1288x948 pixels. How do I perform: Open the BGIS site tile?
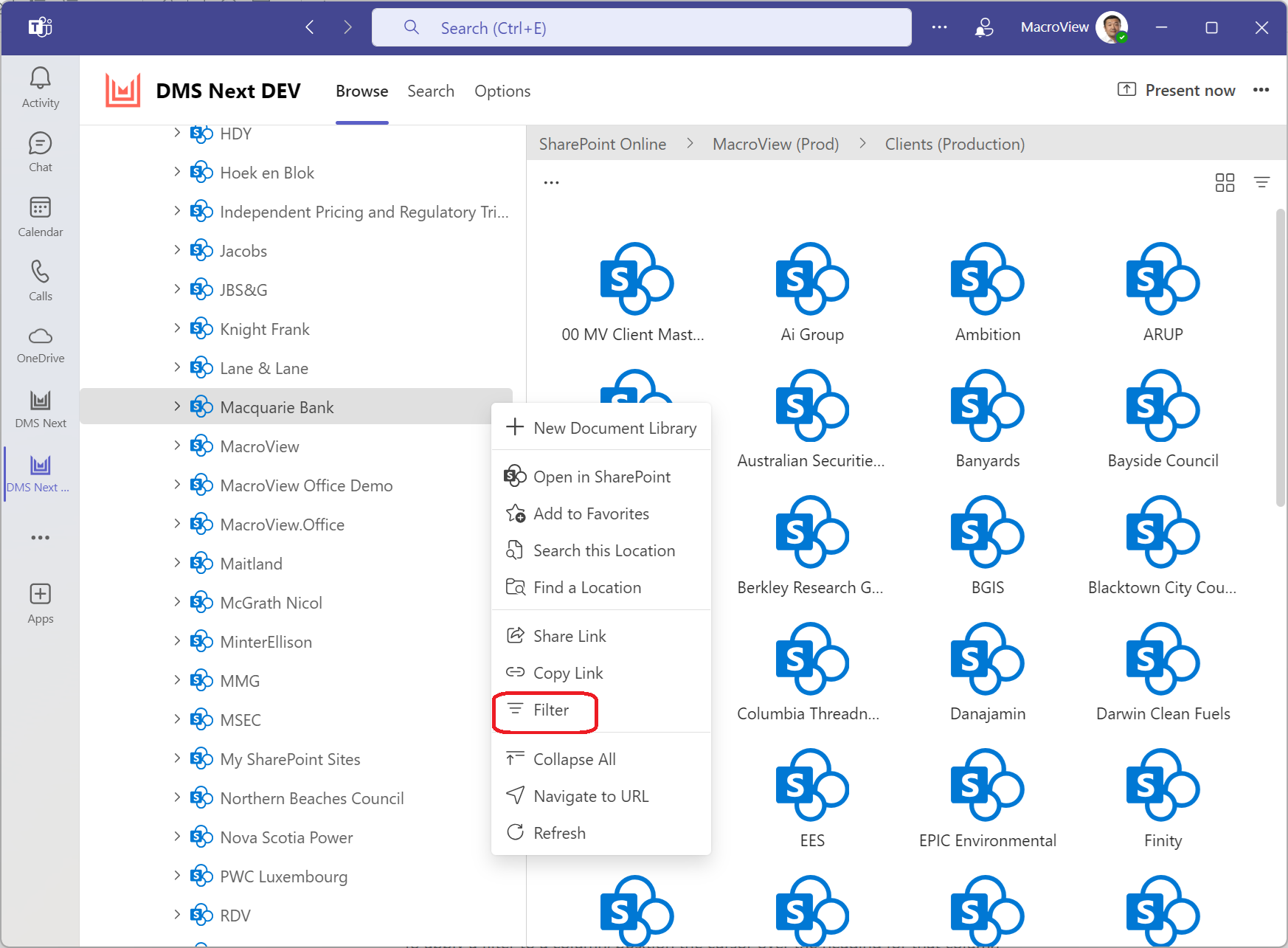click(x=988, y=546)
